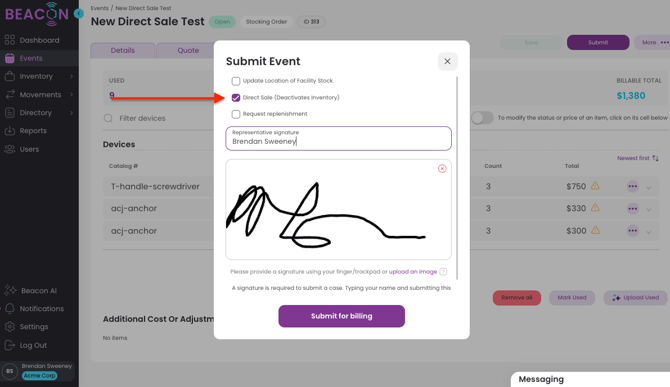This screenshot has height=387, width=670.
Task: Switch to the Quote tab
Action: [x=188, y=50]
